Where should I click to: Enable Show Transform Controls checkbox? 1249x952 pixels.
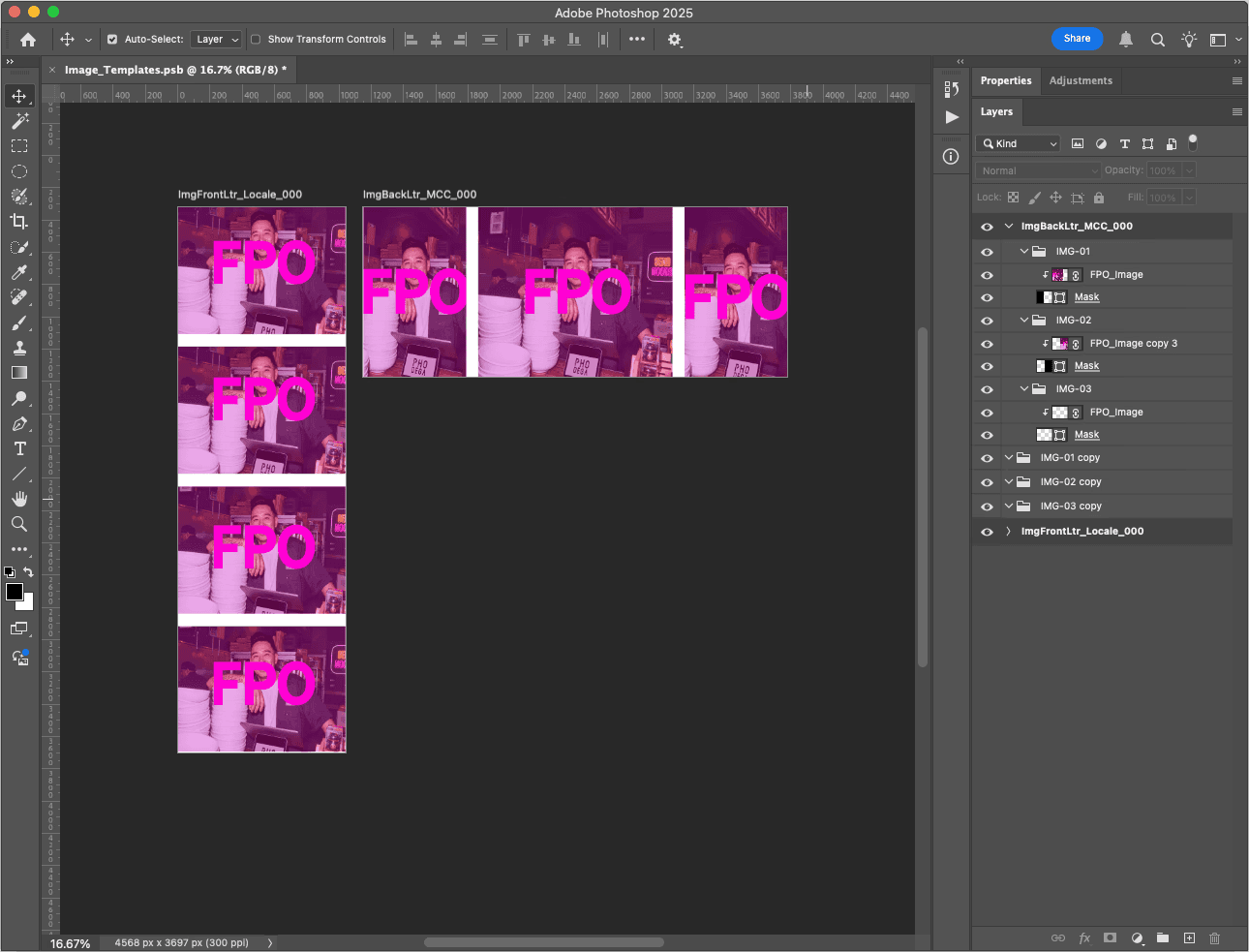point(256,40)
